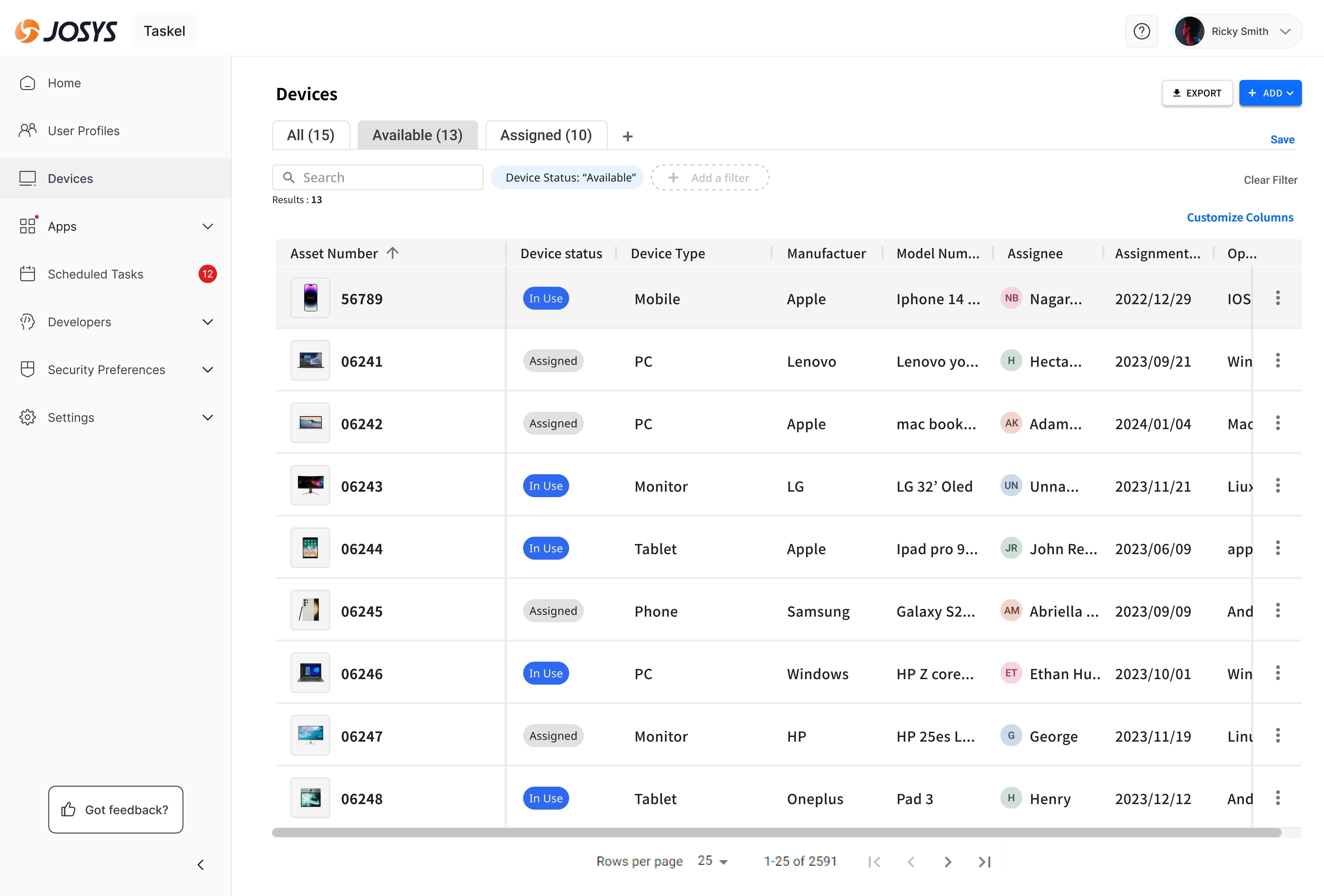1324x896 pixels.
Task: Click the Scheduled Tasks calendar icon
Action: pyautogui.click(x=27, y=274)
